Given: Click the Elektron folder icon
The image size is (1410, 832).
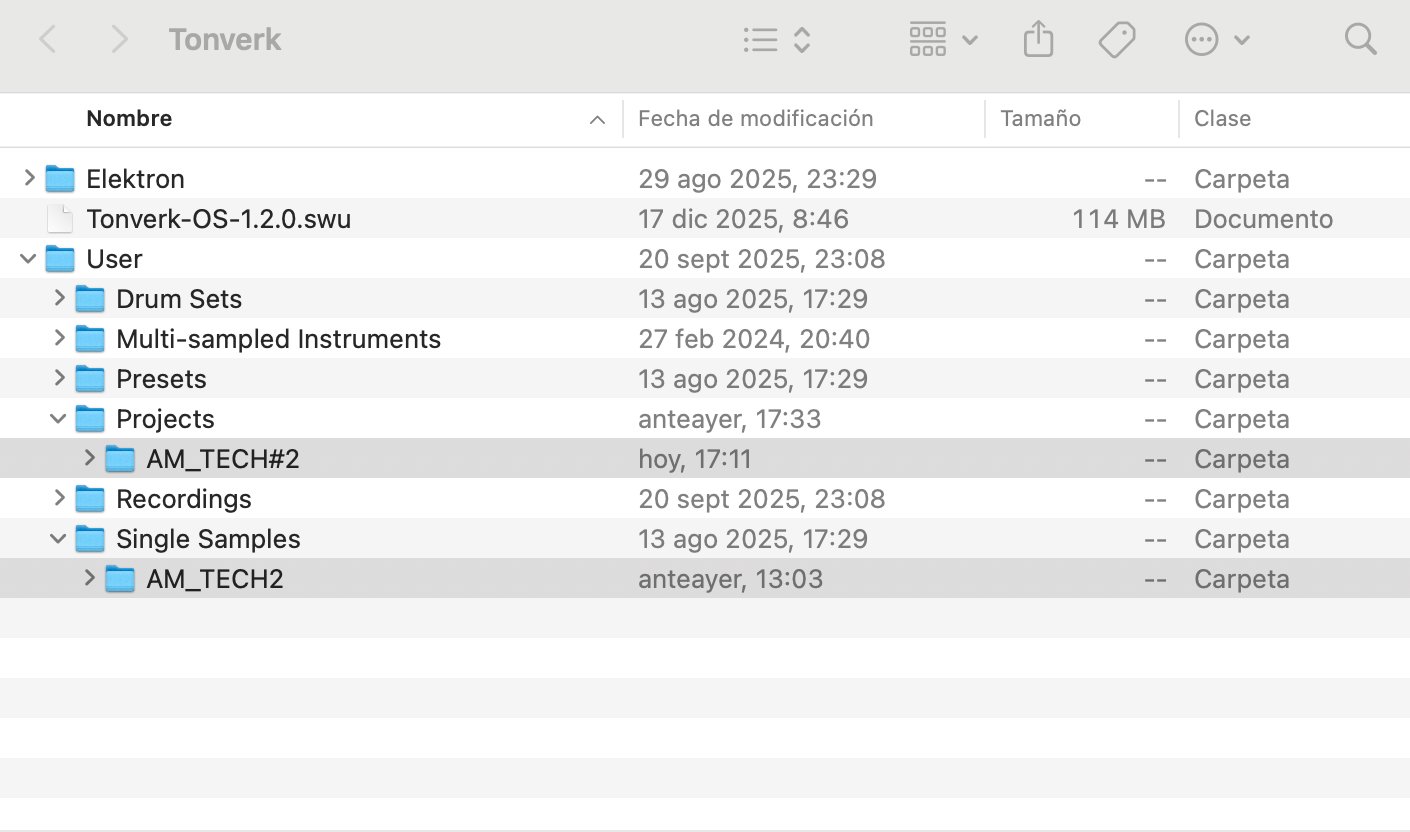Looking at the screenshot, I should point(61,179).
